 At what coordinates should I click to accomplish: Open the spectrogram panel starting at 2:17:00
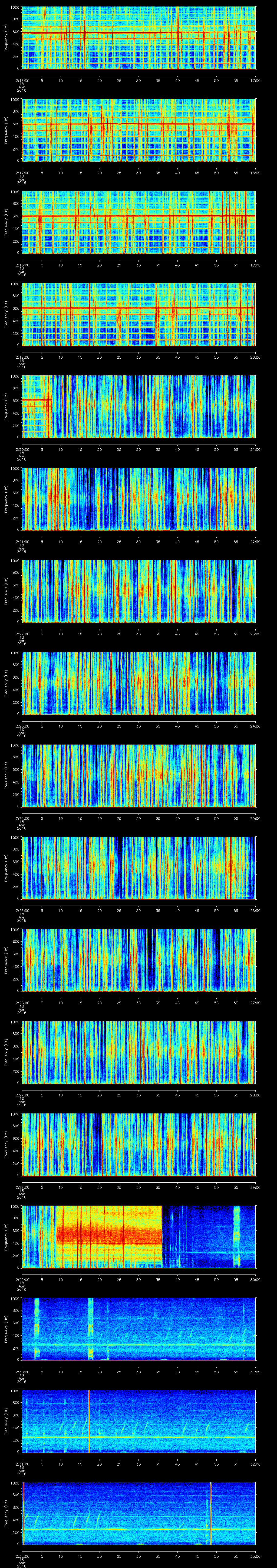[139, 130]
